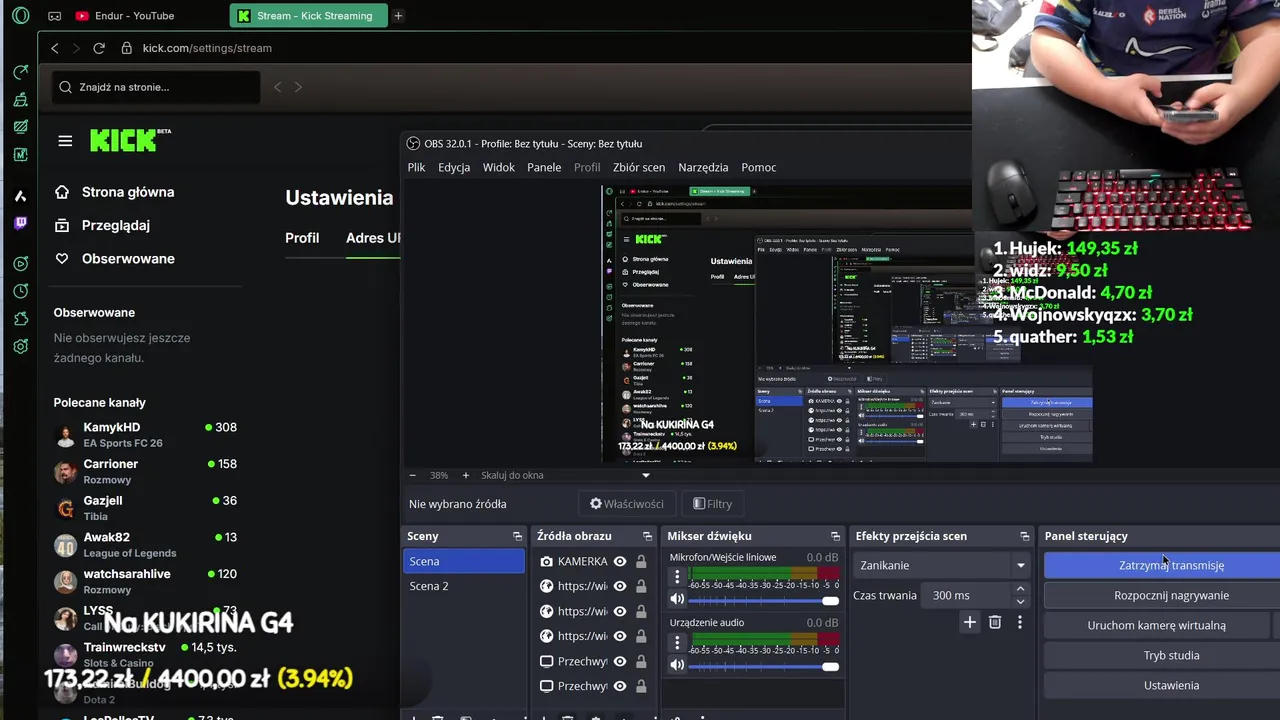Toggle visibility of KAMERKA source

pyautogui.click(x=620, y=562)
